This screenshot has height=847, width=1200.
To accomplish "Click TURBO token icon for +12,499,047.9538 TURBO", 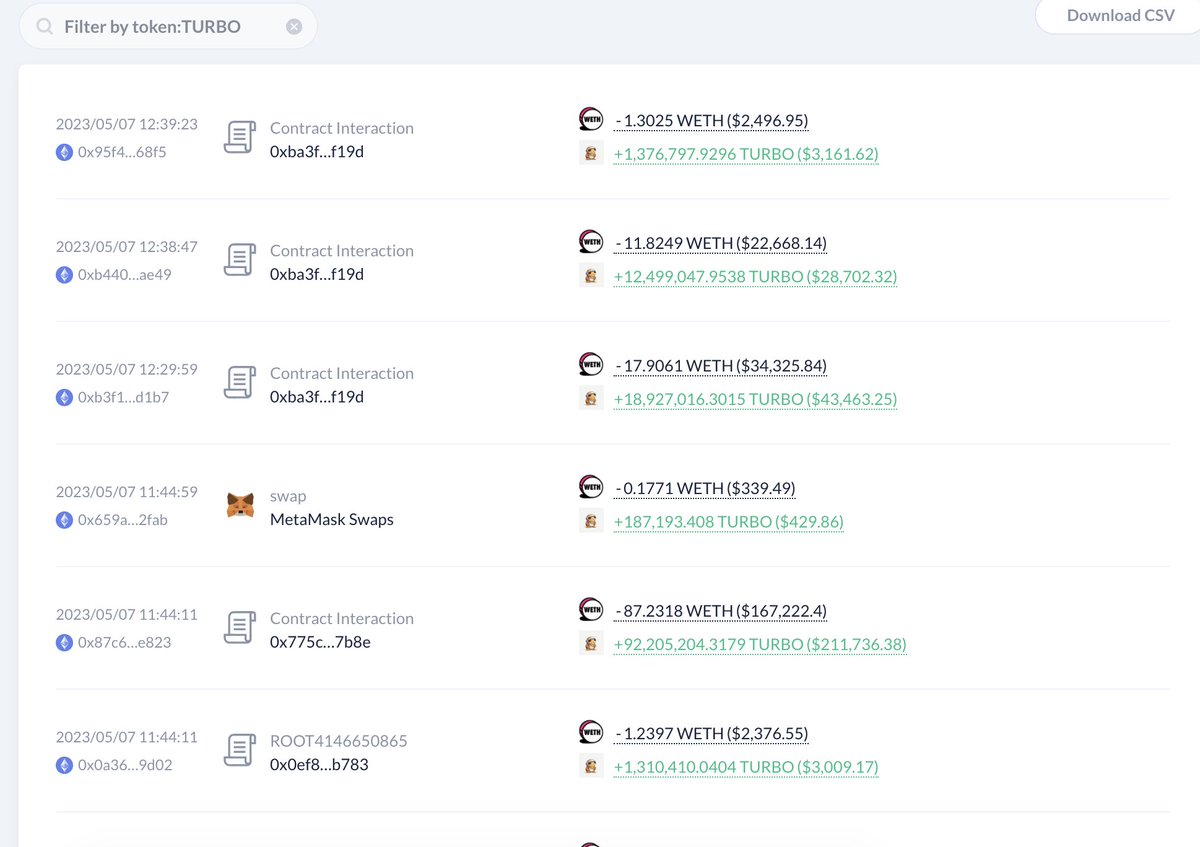I will 591,277.
